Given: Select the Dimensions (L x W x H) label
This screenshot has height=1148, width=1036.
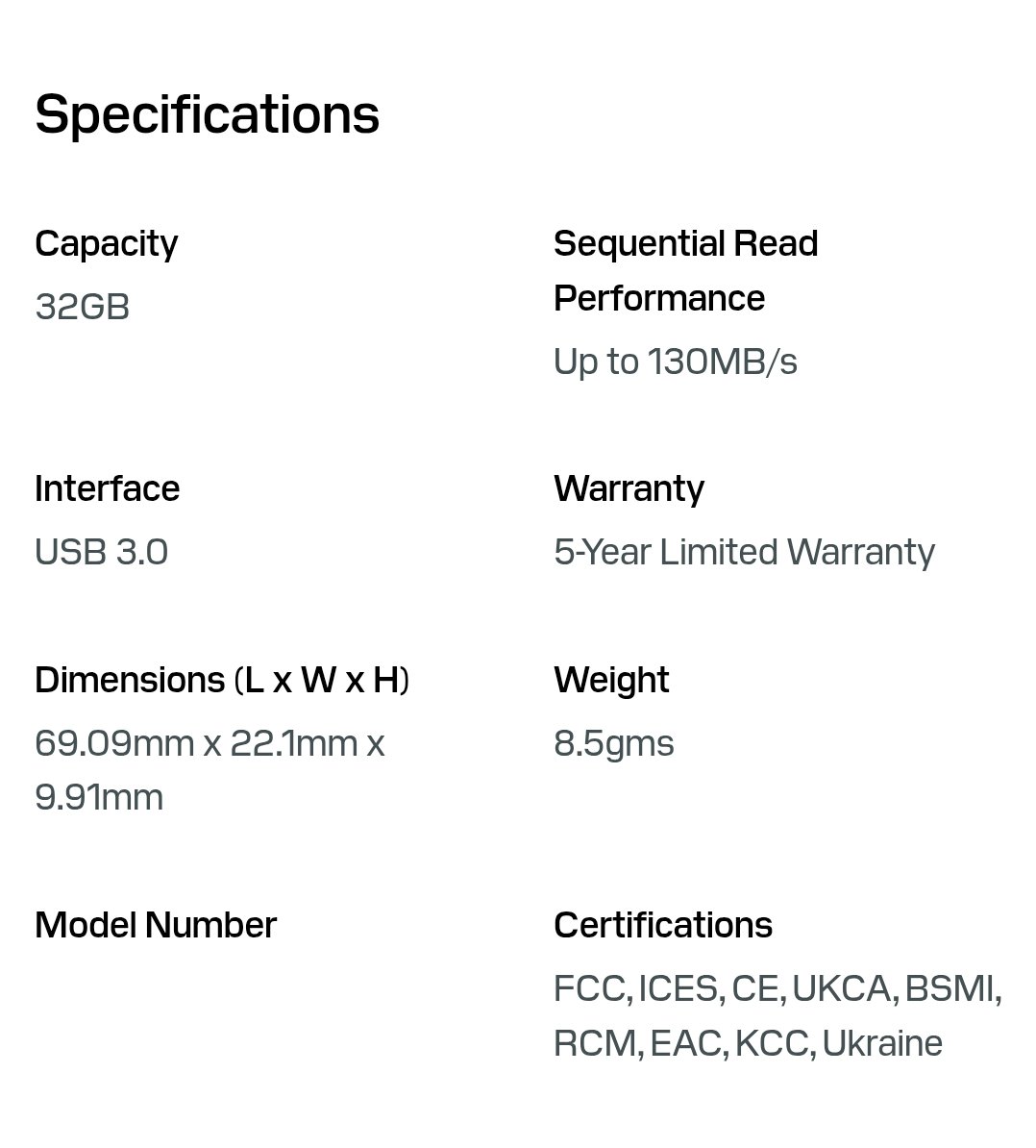Looking at the screenshot, I should [x=222, y=680].
